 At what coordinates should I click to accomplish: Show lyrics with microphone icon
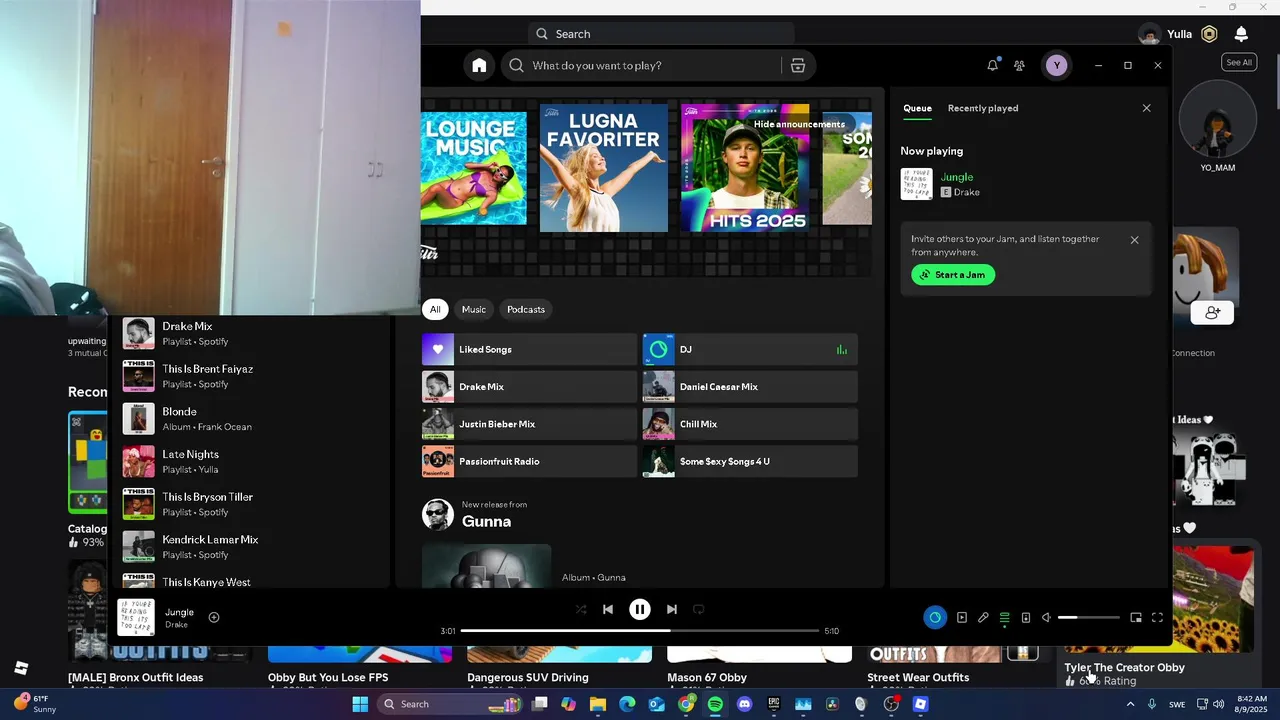tap(983, 617)
